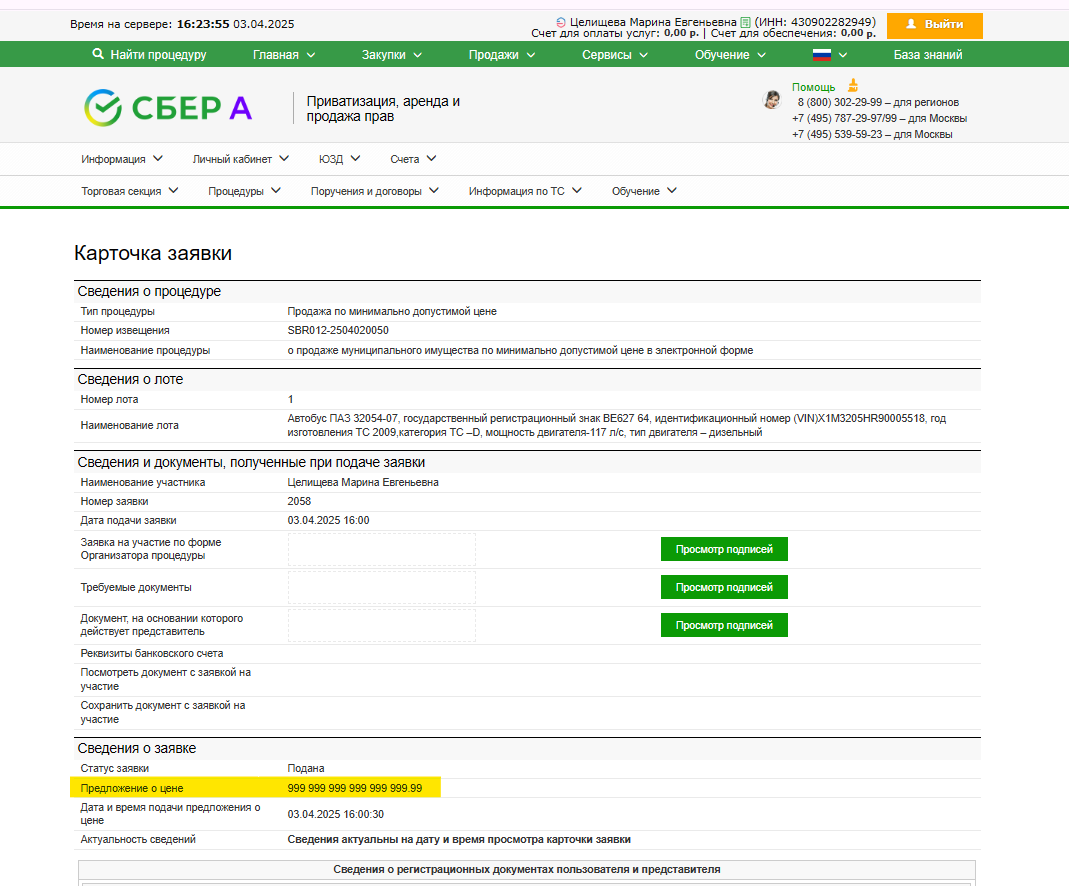Click participant name Целищева Марина Евгеньевна in card
Viewport: 1069px width, 886px height.
[363, 482]
